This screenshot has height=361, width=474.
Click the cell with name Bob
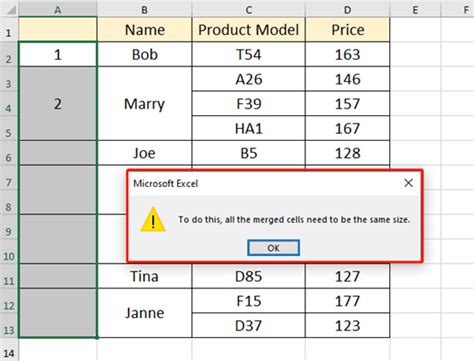coord(144,54)
